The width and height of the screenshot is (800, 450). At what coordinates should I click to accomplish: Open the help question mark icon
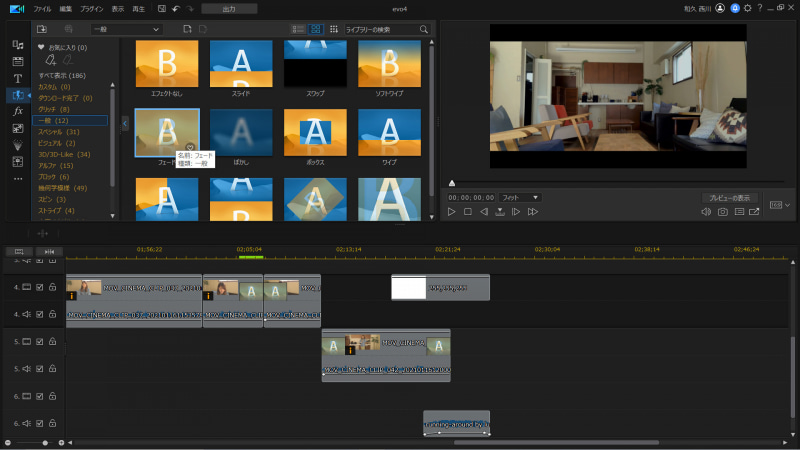tap(760, 8)
